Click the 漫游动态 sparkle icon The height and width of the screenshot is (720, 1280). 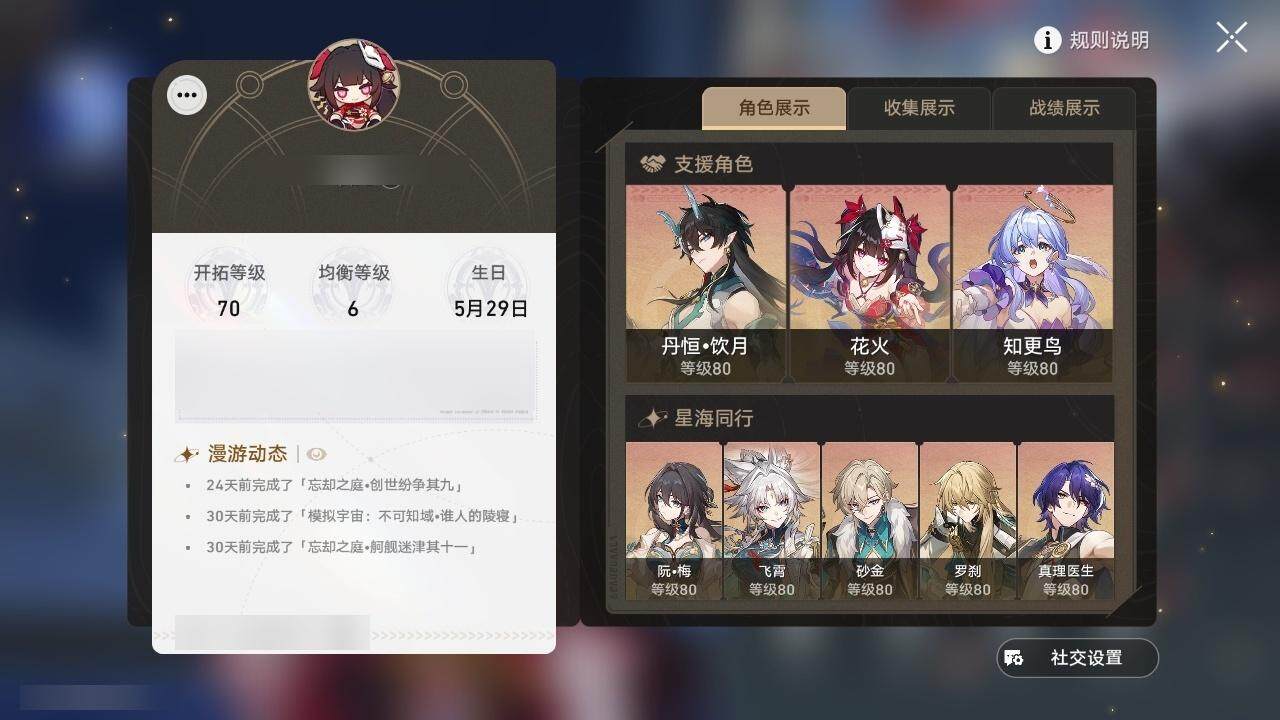(187, 454)
